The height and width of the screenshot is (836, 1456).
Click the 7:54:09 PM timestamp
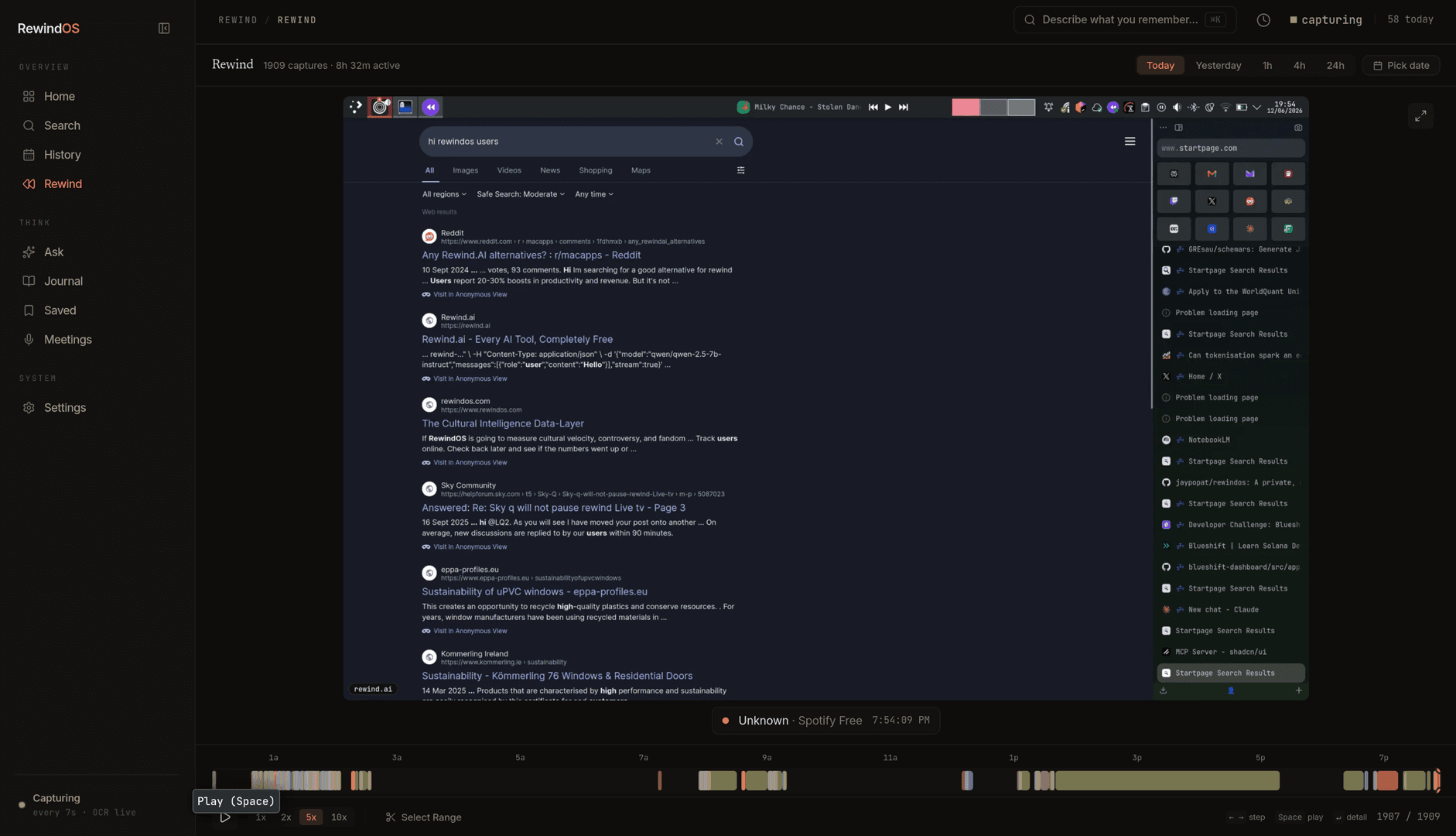tap(901, 721)
